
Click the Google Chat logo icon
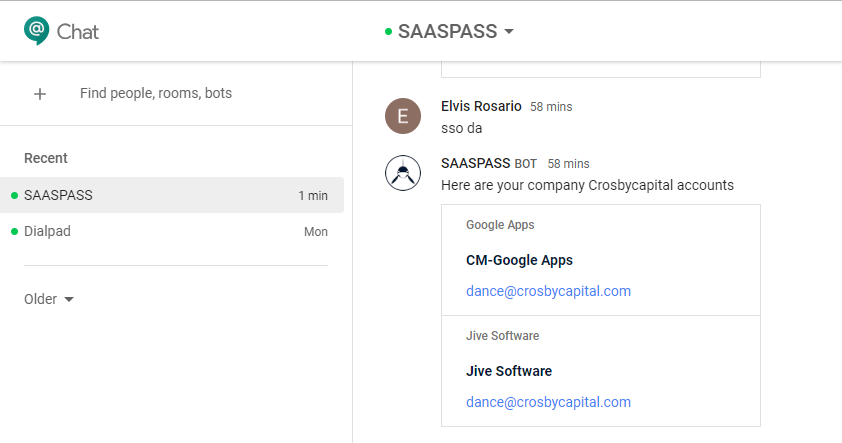click(x=37, y=31)
